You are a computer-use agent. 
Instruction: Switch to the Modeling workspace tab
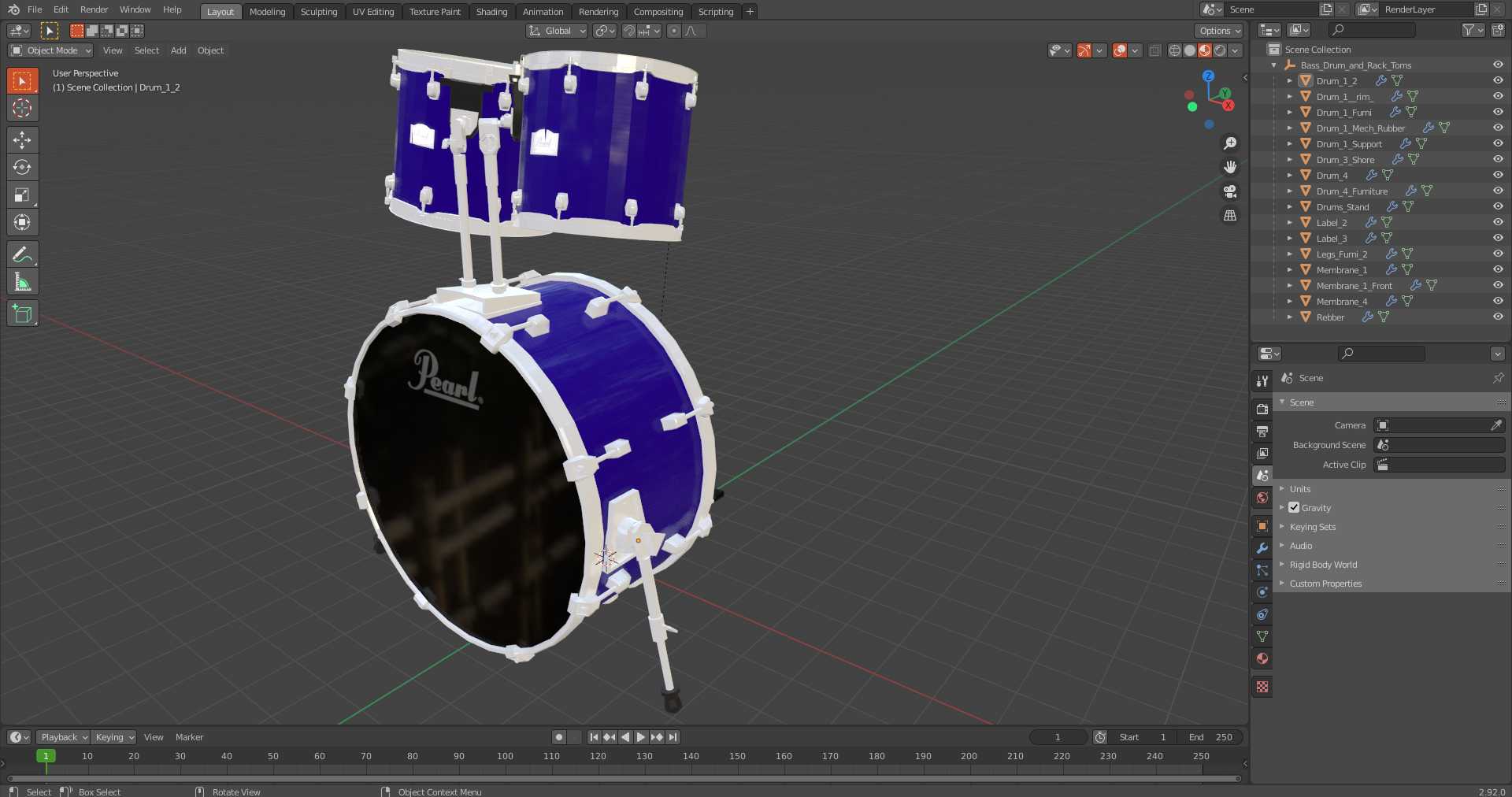coord(267,12)
